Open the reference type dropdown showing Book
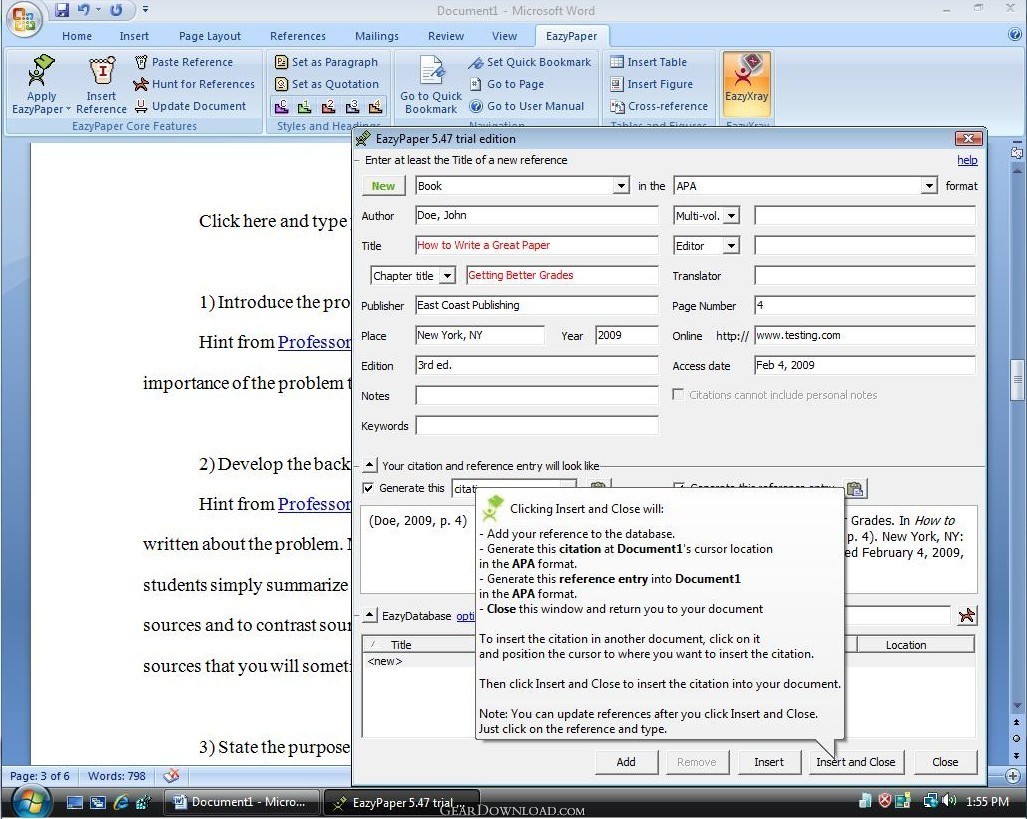Viewport: 1027px width, 819px height. tap(621, 186)
